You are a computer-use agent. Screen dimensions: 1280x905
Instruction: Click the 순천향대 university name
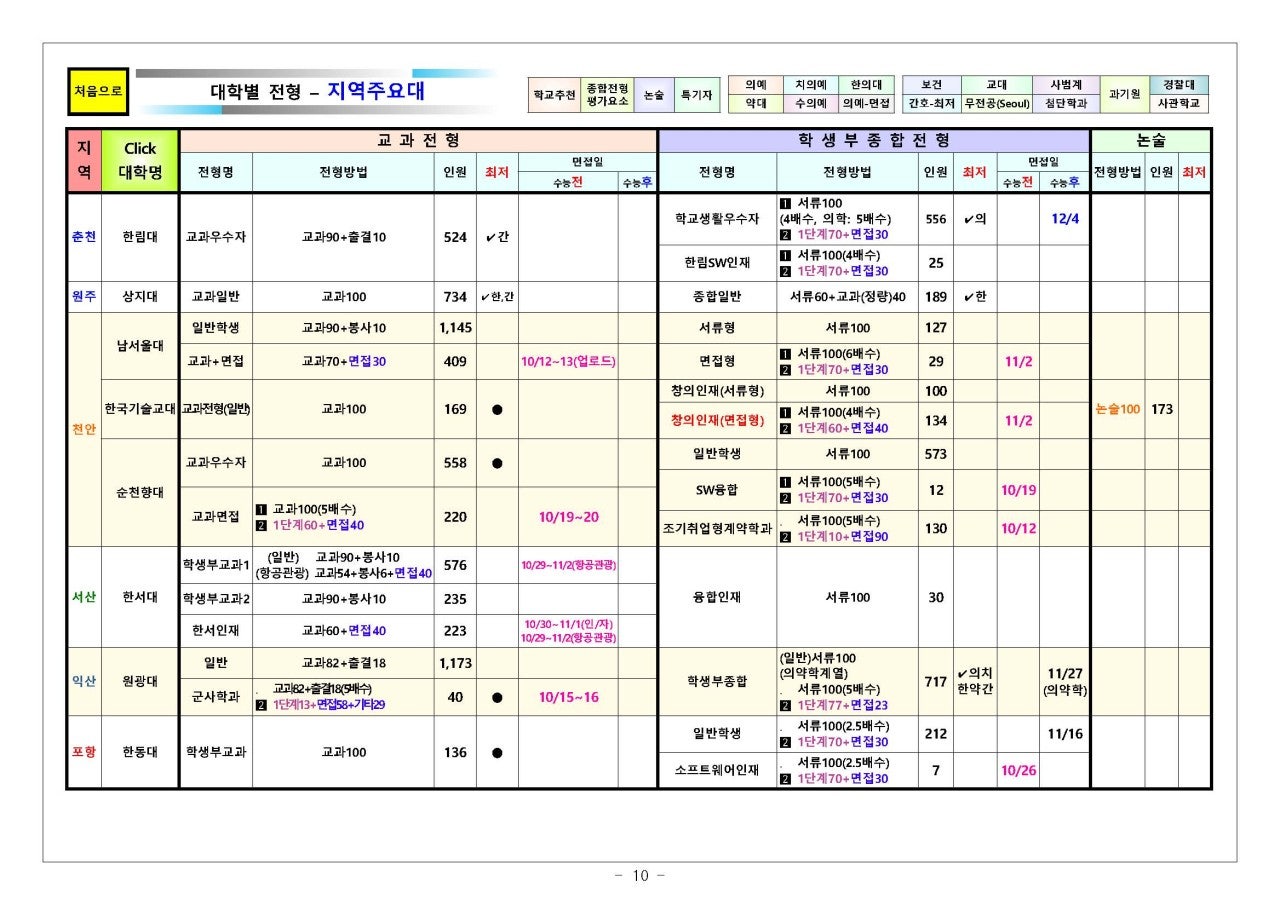(140, 493)
